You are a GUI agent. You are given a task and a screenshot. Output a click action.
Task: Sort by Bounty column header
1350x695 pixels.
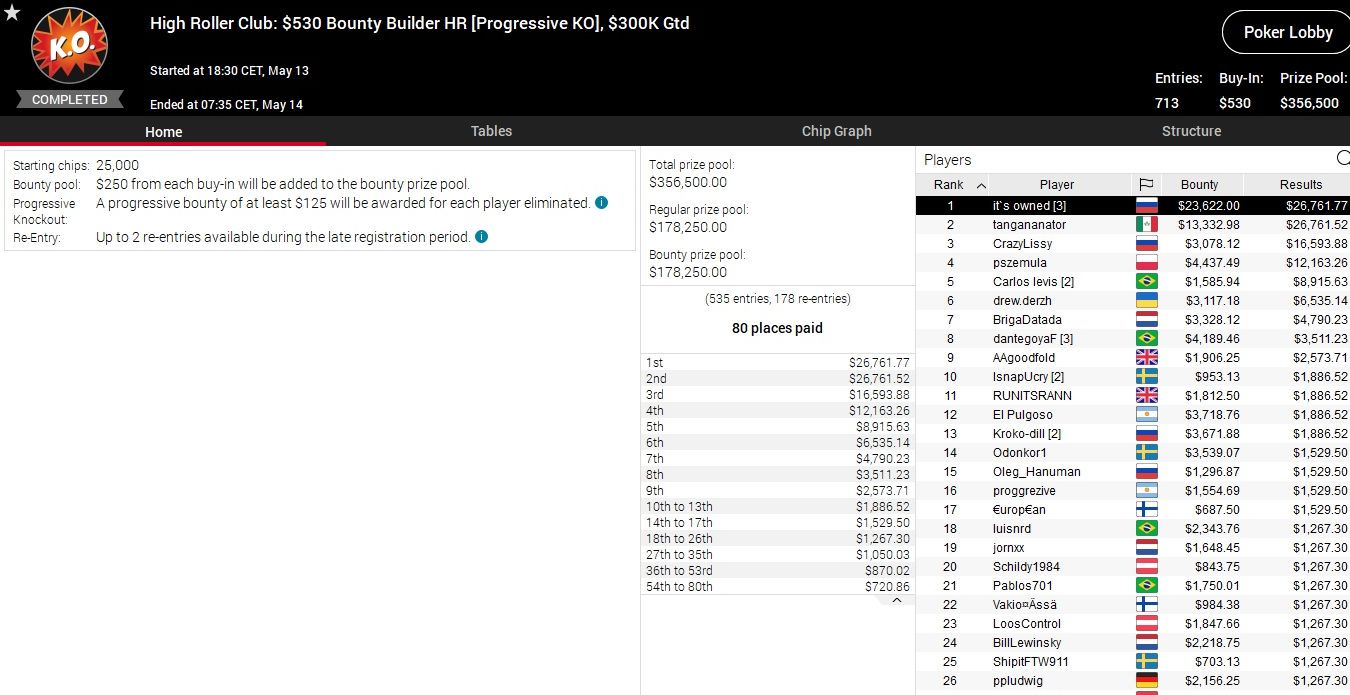(1199, 185)
